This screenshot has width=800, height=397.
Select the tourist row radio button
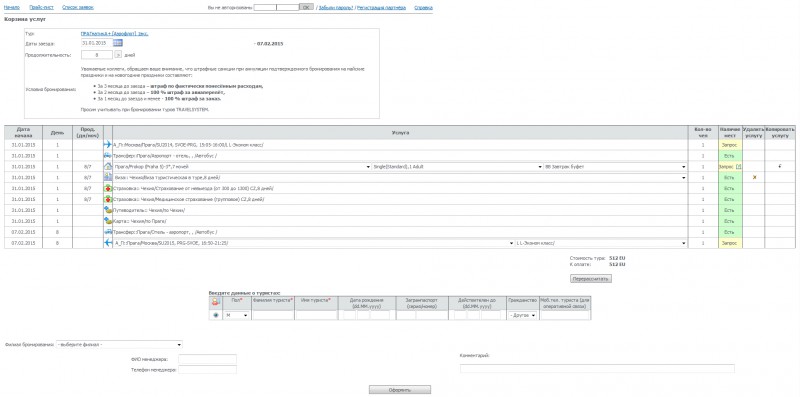point(215,315)
